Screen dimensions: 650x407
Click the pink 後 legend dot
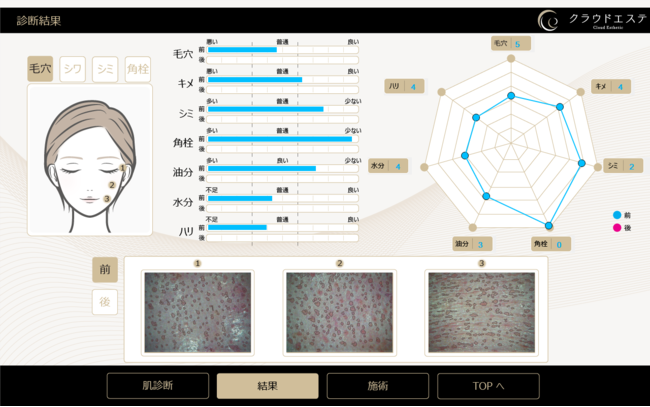(x=617, y=228)
